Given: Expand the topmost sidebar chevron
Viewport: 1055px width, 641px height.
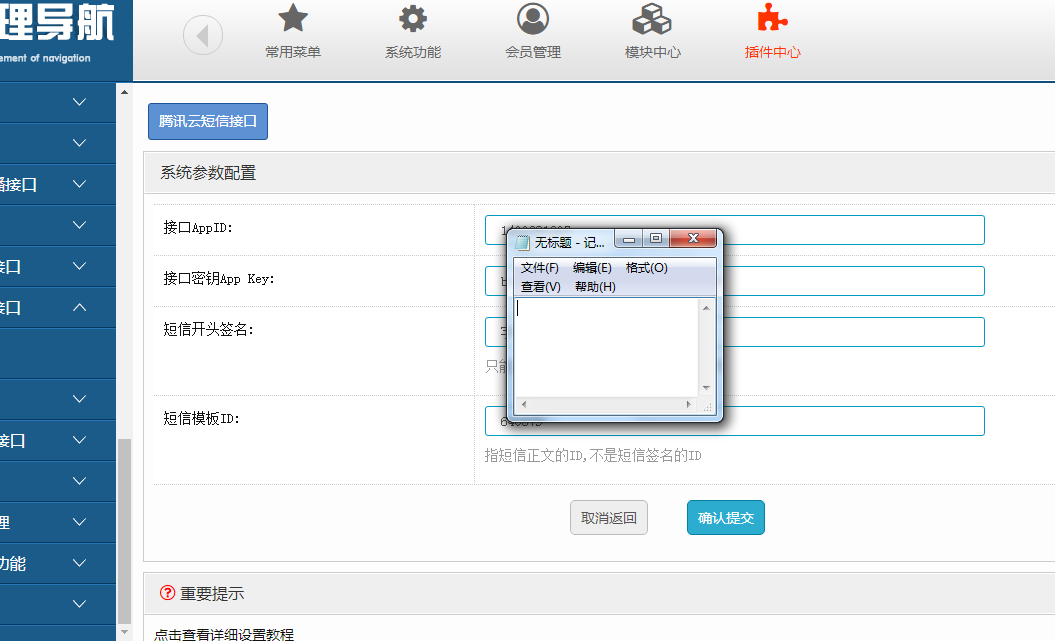Looking at the screenshot, I should click(x=80, y=102).
